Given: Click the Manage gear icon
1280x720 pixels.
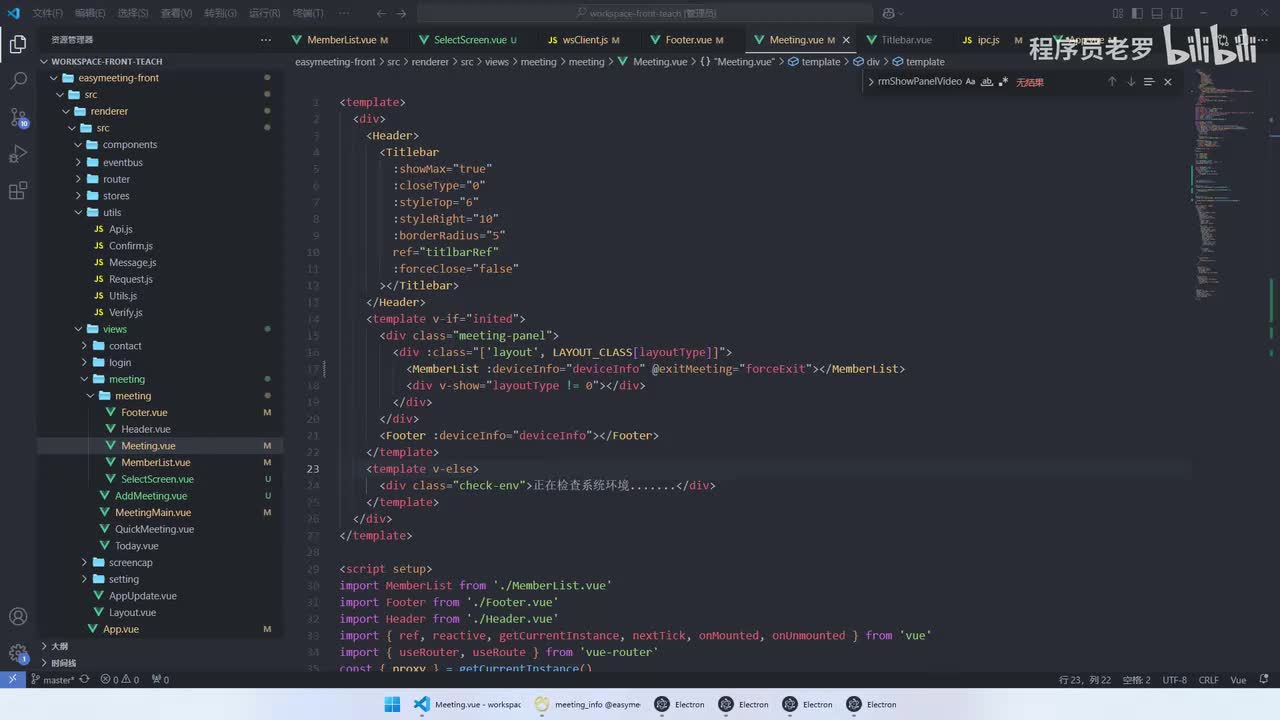Looking at the screenshot, I should point(18,654).
